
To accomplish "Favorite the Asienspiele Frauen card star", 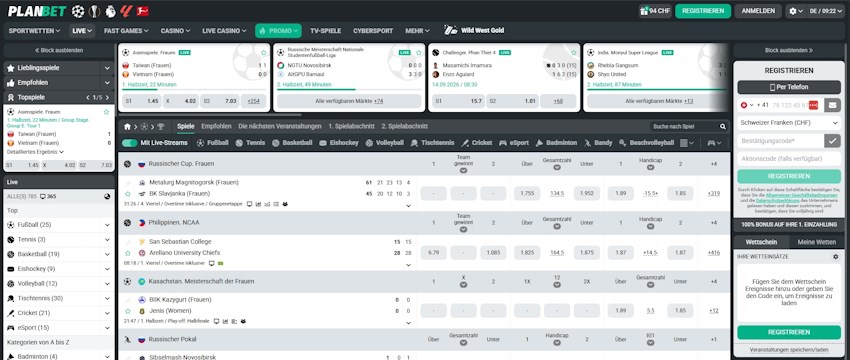I will pos(263,53).
